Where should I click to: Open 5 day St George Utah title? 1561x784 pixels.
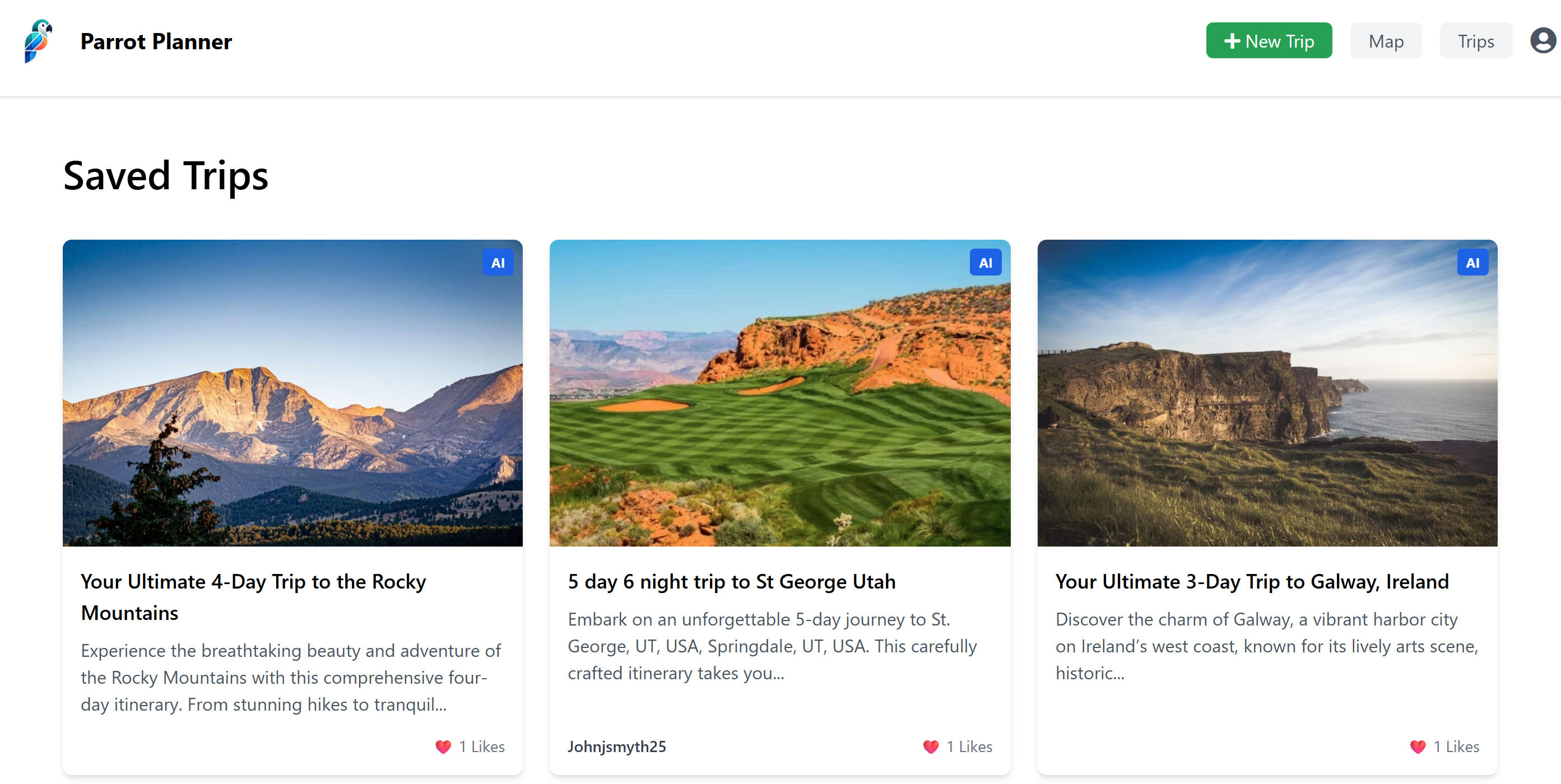[x=731, y=582]
